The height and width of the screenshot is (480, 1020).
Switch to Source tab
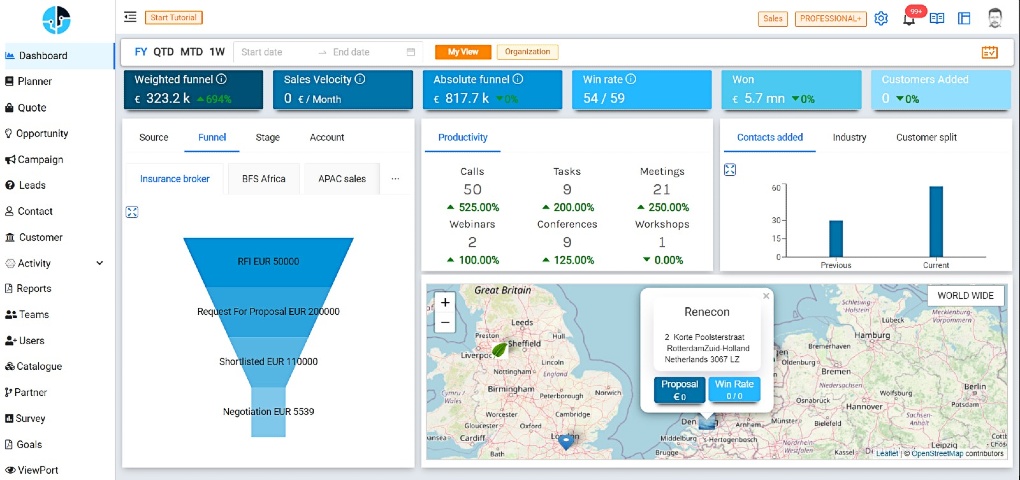point(154,137)
